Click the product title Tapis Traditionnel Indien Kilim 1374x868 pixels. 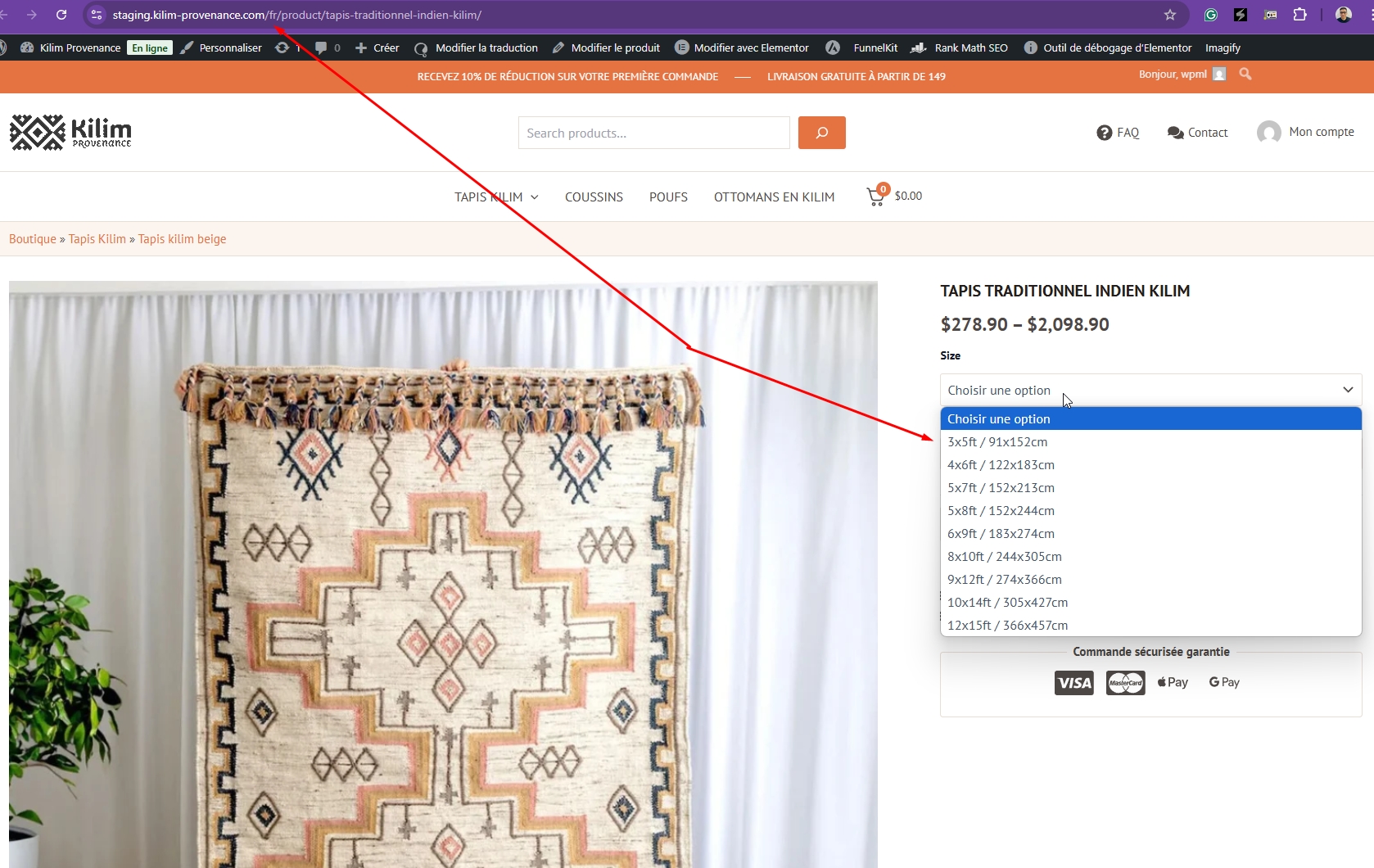click(1064, 291)
